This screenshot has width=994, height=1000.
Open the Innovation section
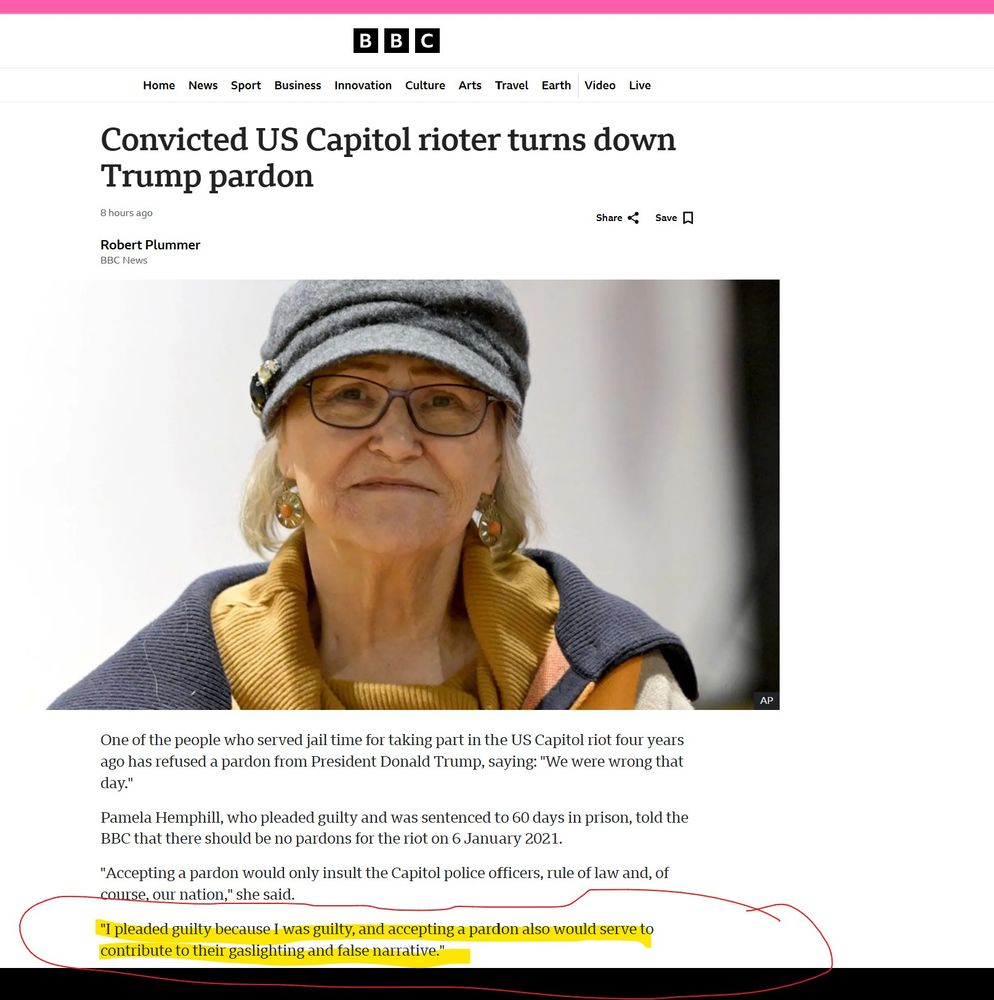[x=363, y=85]
